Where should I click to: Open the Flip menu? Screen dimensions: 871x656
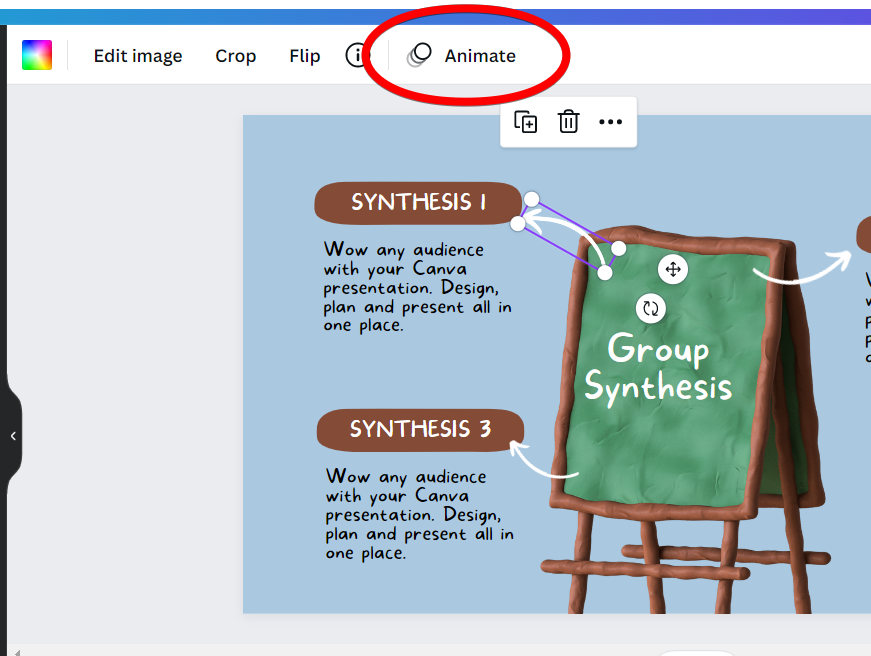tap(304, 56)
